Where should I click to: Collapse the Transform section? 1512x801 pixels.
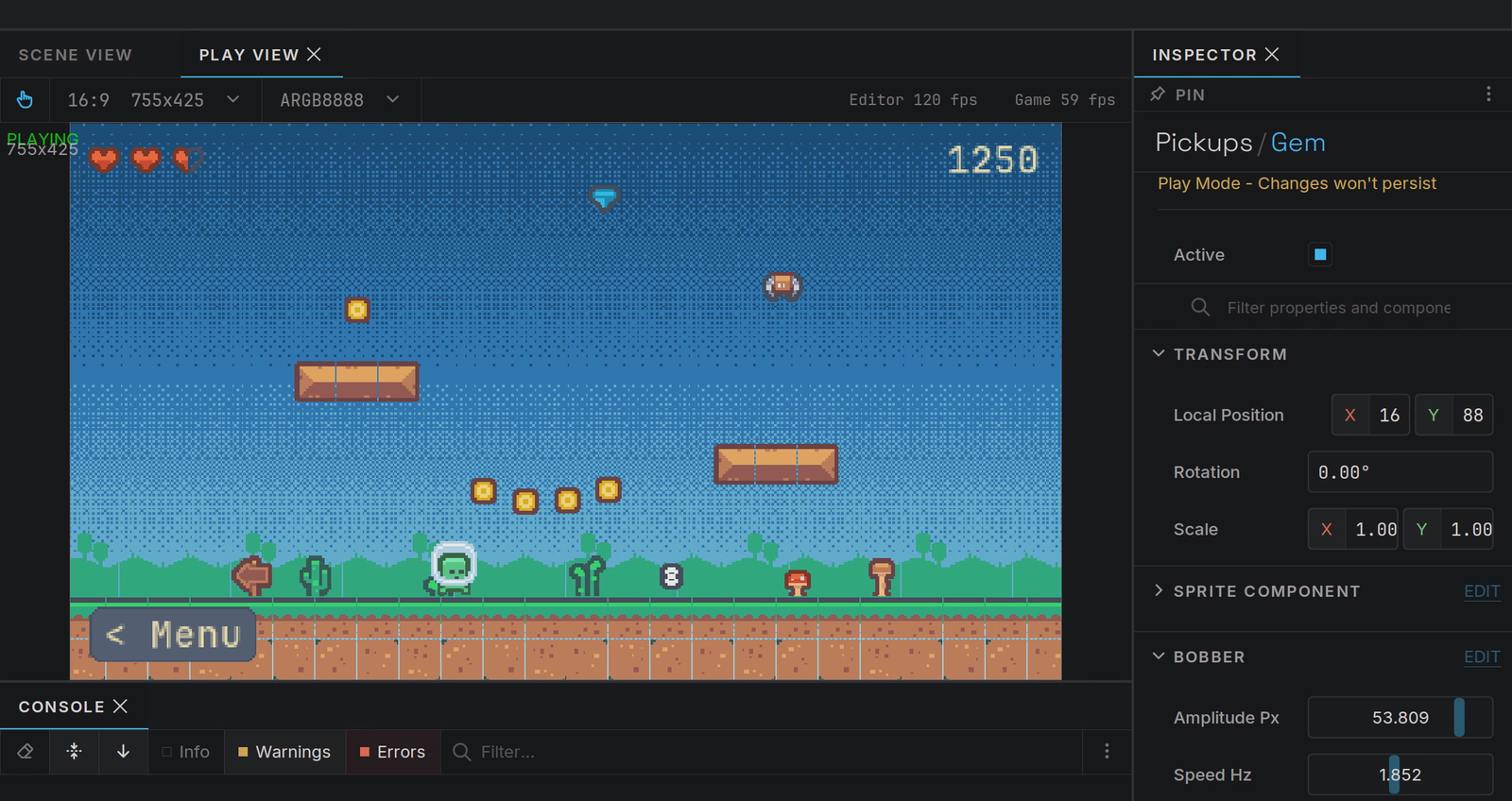(x=1159, y=354)
